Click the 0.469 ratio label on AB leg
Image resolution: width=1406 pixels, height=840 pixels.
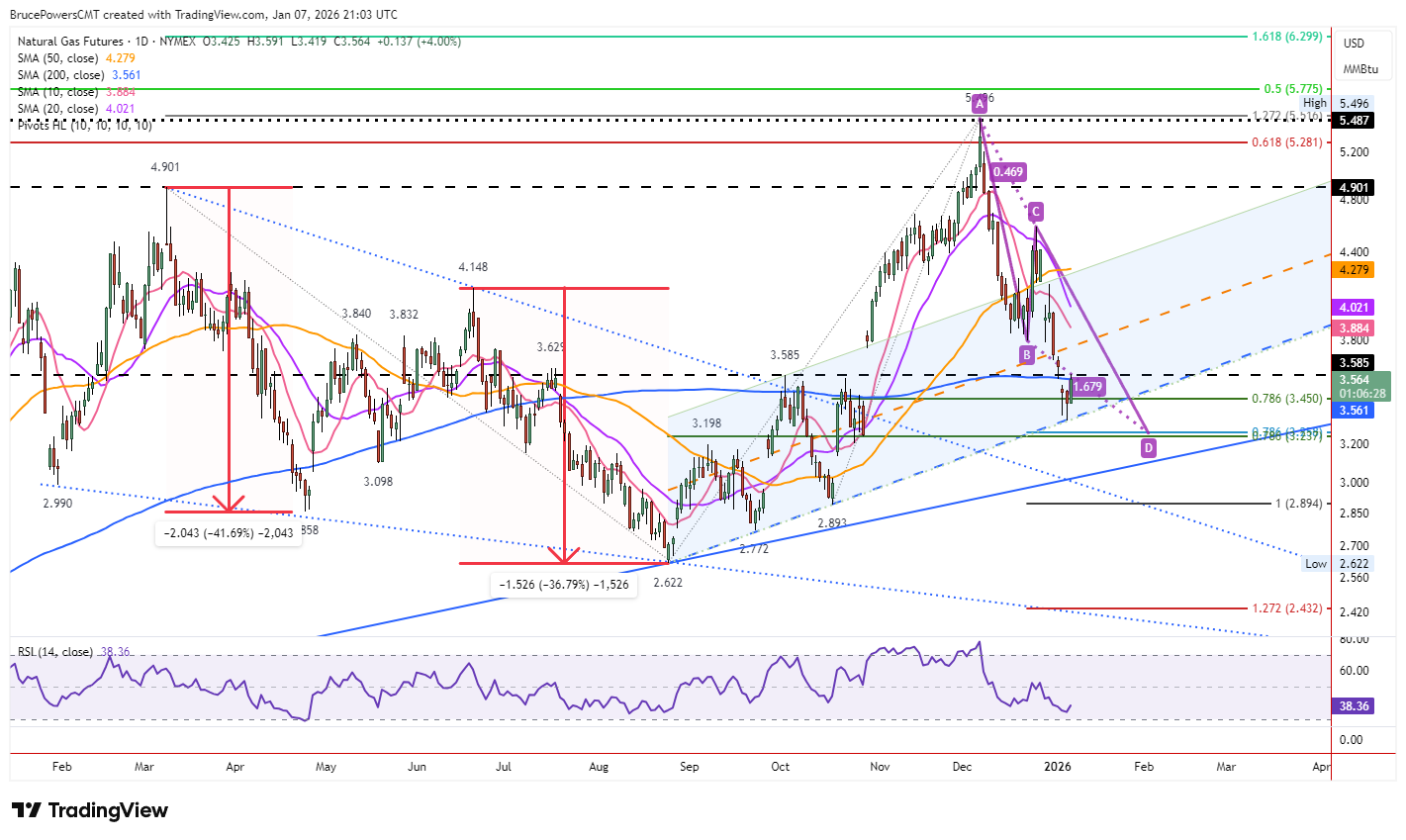tap(1007, 172)
